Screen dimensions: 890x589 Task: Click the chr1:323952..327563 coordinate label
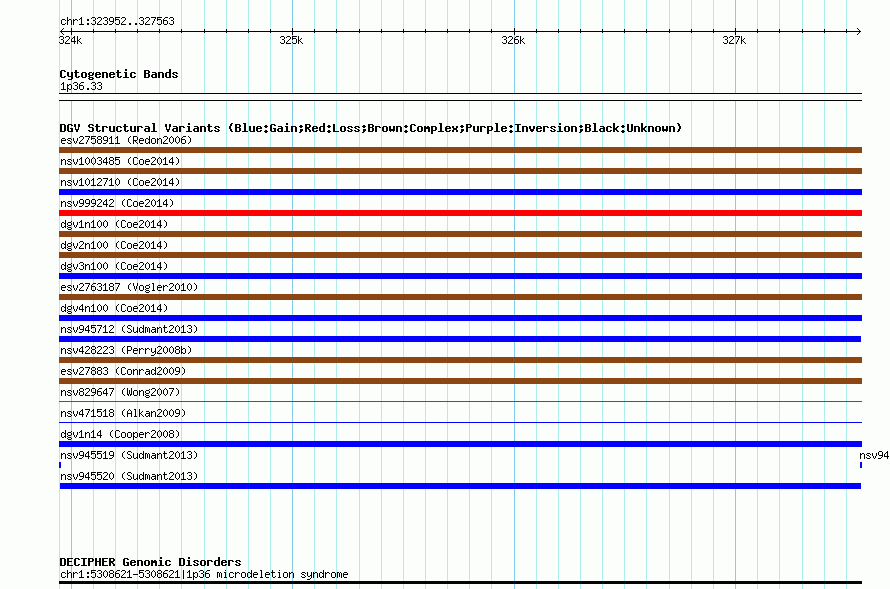tap(117, 22)
